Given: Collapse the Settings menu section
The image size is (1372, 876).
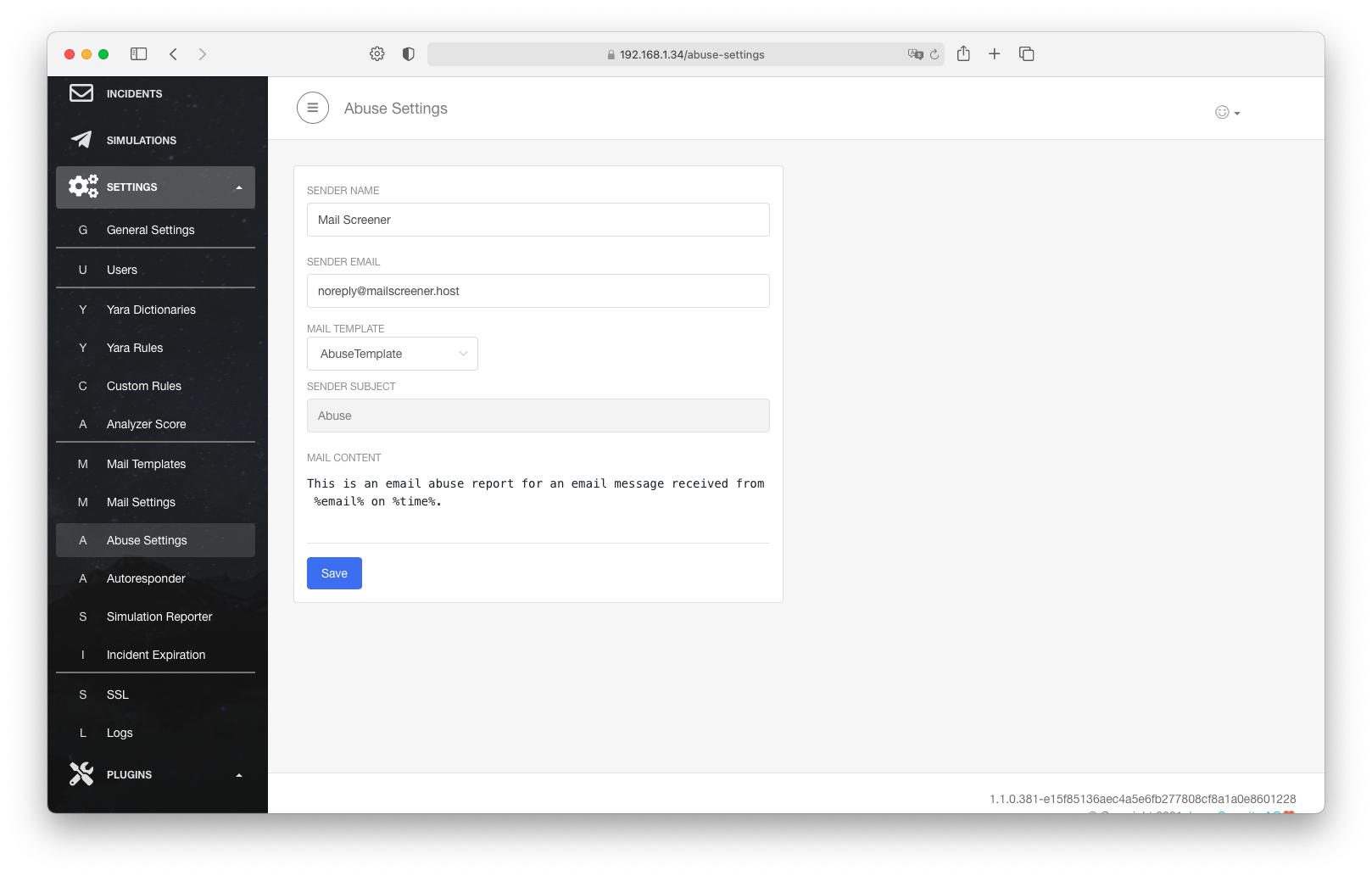Looking at the screenshot, I should point(239,187).
